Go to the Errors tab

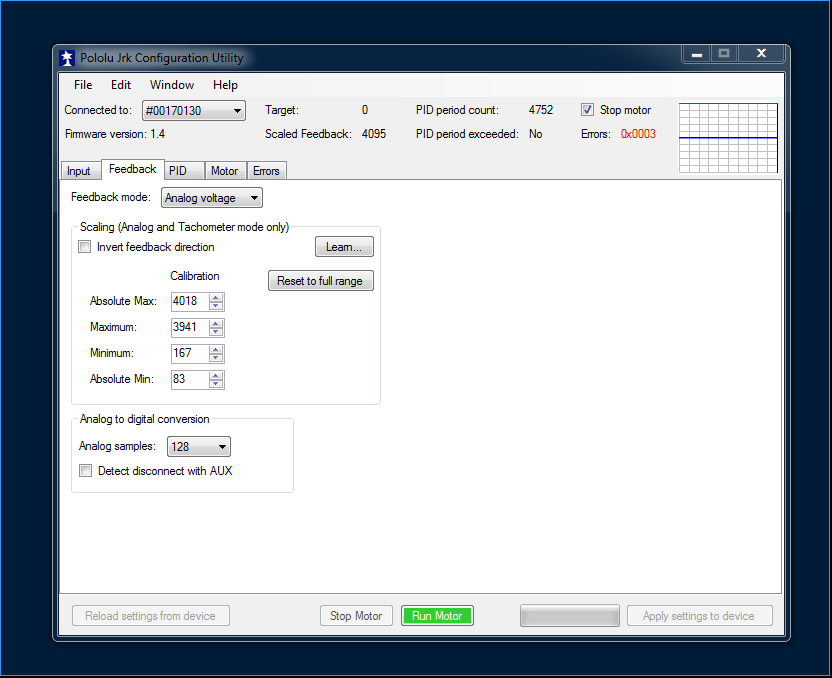click(266, 171)
